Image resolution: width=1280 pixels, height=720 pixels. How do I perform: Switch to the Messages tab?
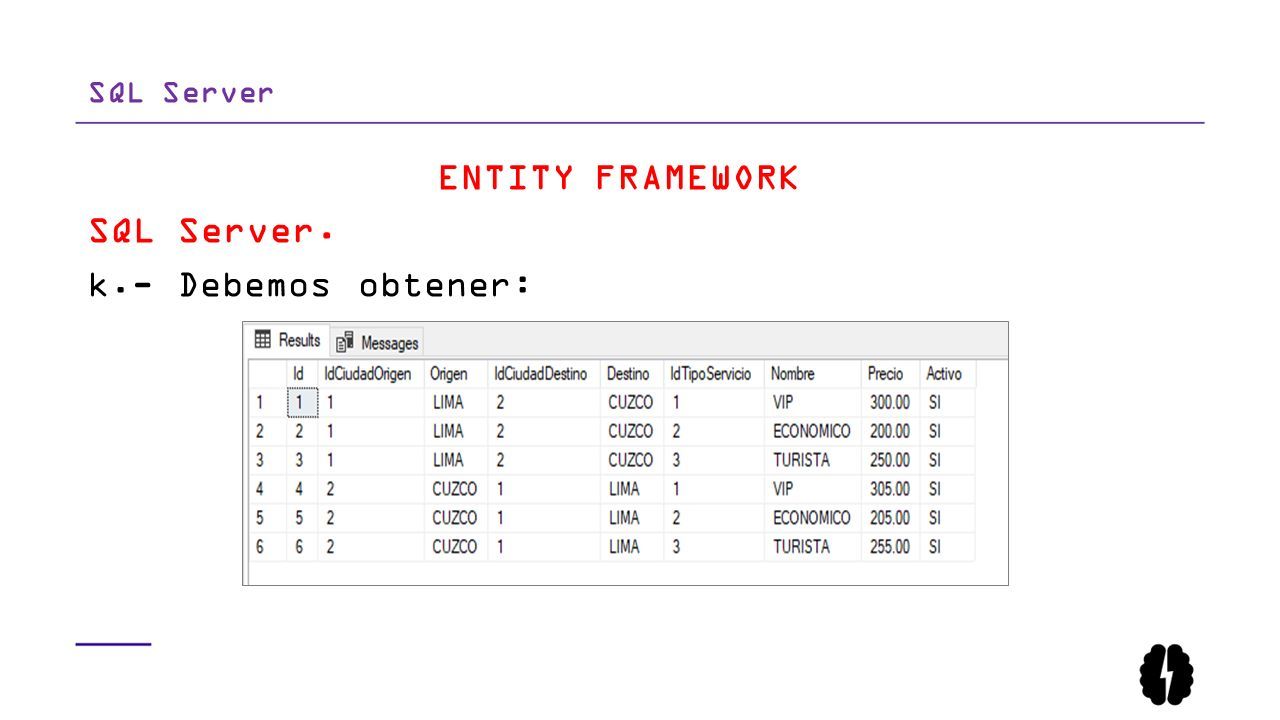point(378,342)
